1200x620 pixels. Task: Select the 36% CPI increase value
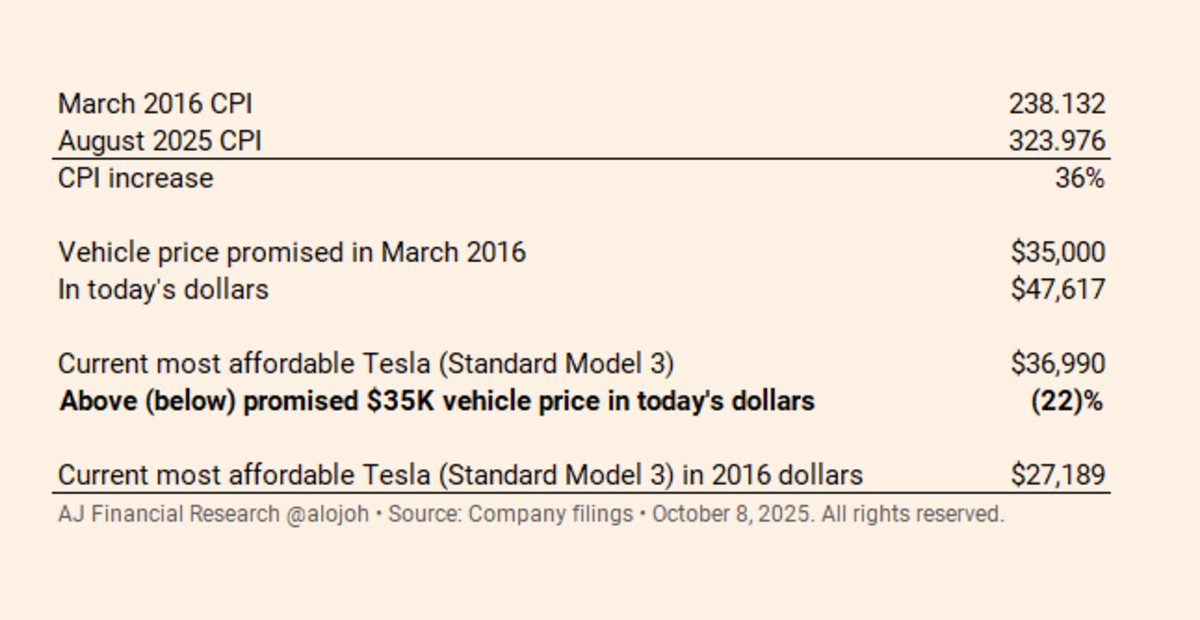[1080, 179]
